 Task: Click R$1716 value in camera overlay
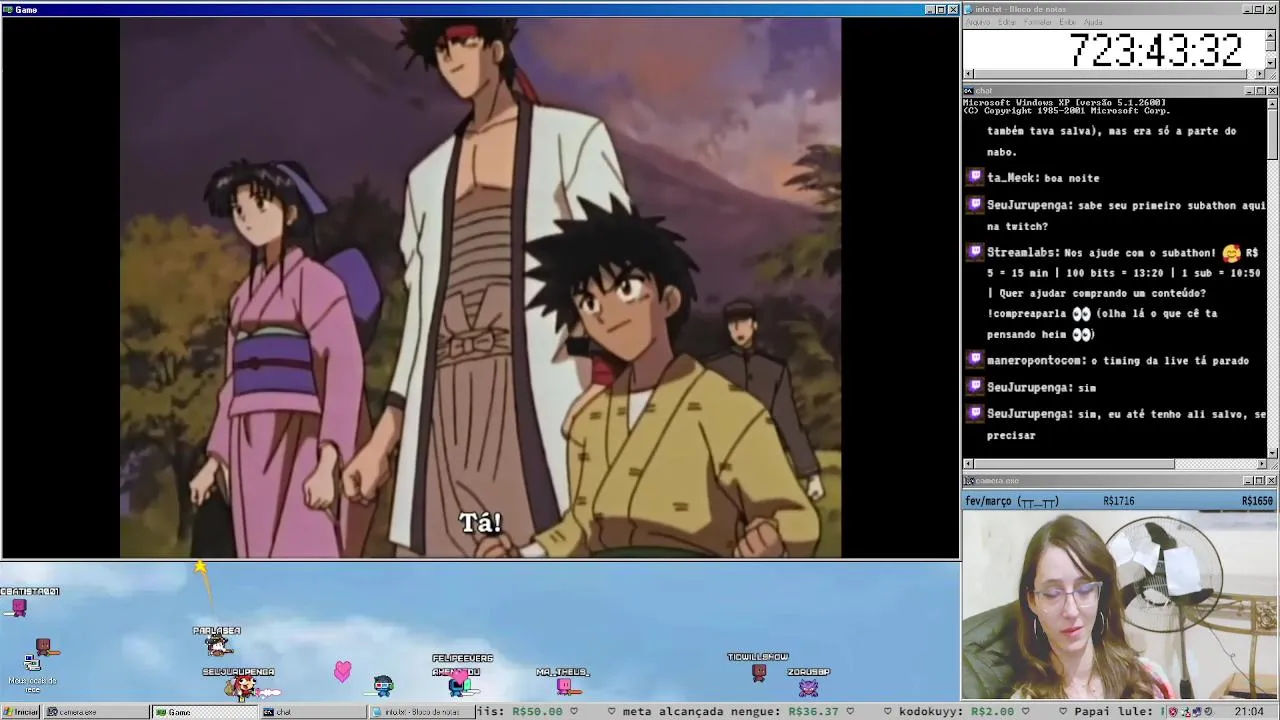[1118, 501]
